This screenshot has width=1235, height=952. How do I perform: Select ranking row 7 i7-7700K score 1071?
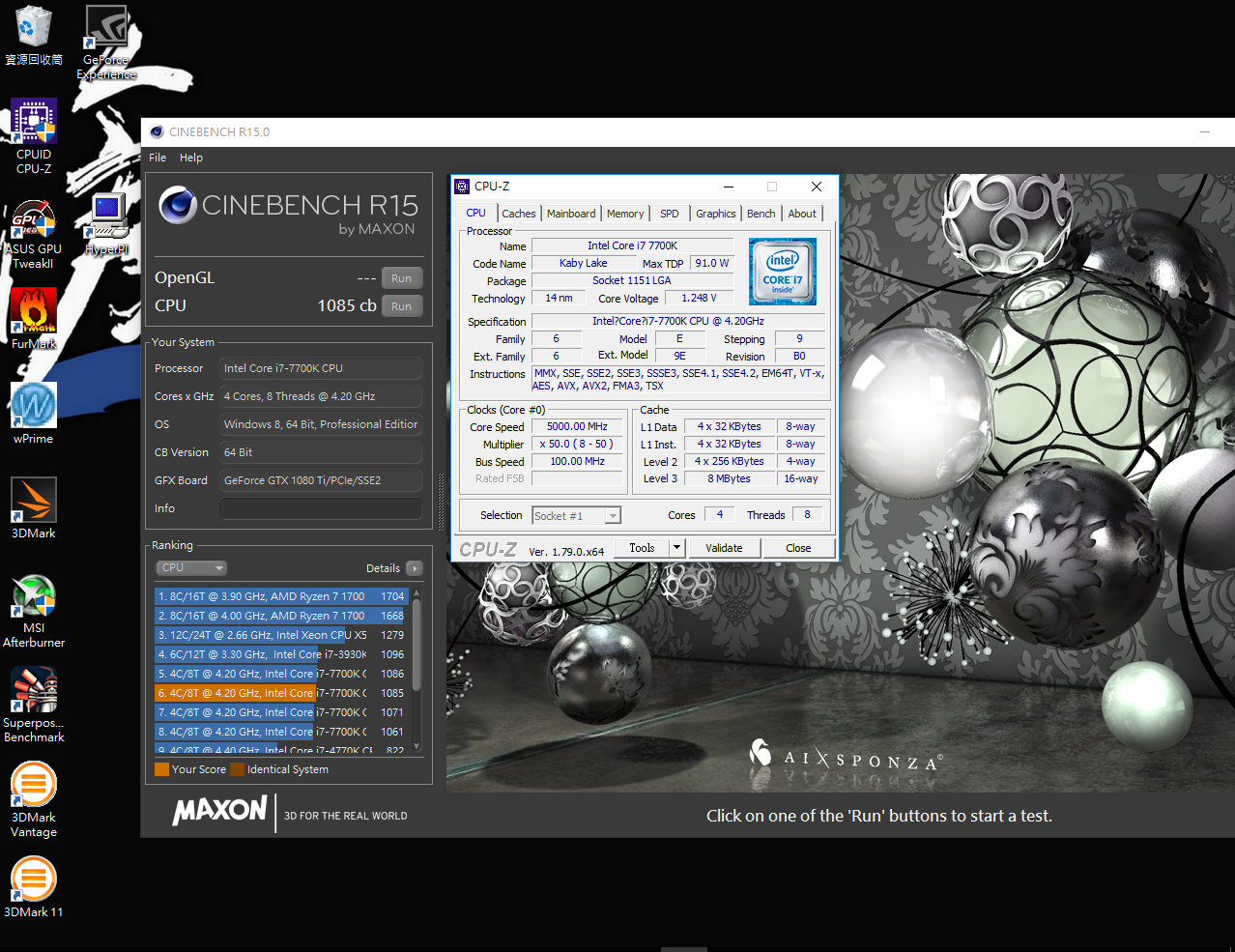281,712
